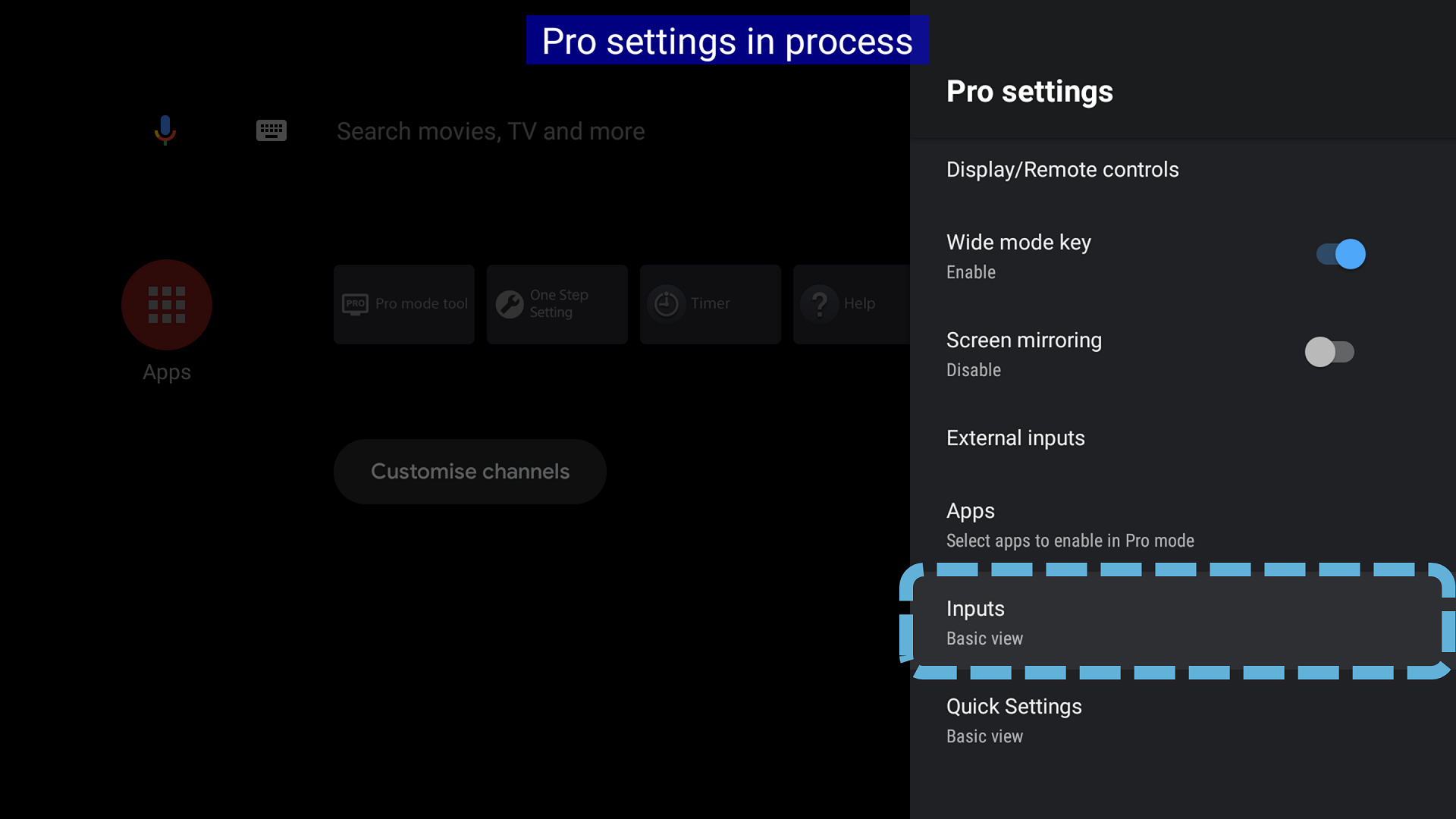Viewport: 1456px width, 819px height.
Task: Open Display/Remote controls settings
Action: tap(1062, 170)
